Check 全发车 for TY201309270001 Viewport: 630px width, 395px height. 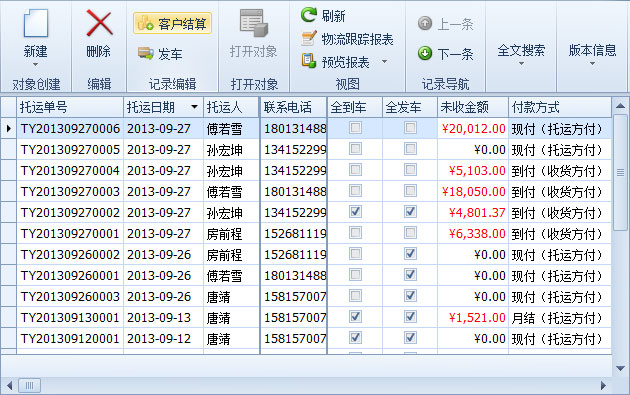(410, 233)
